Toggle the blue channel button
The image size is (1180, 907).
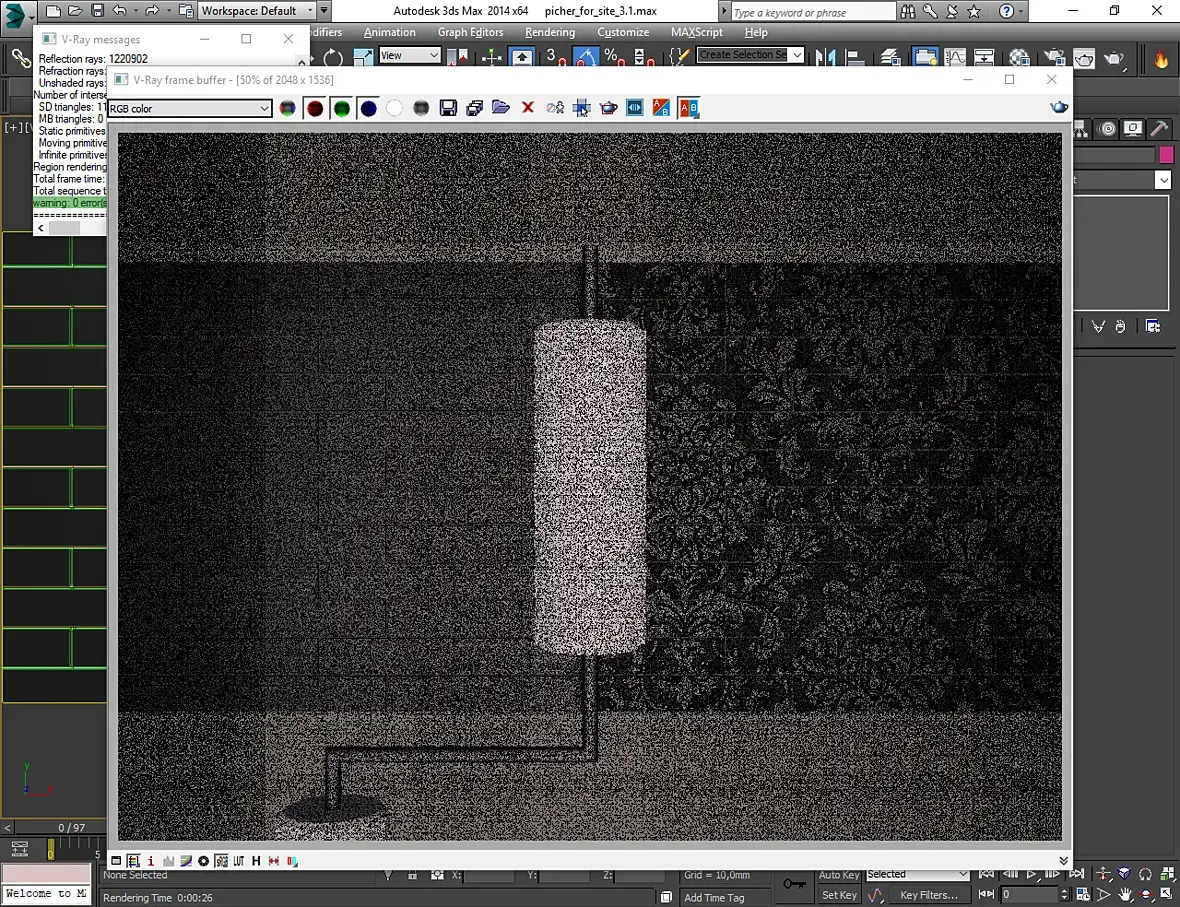tap(369, 108)
